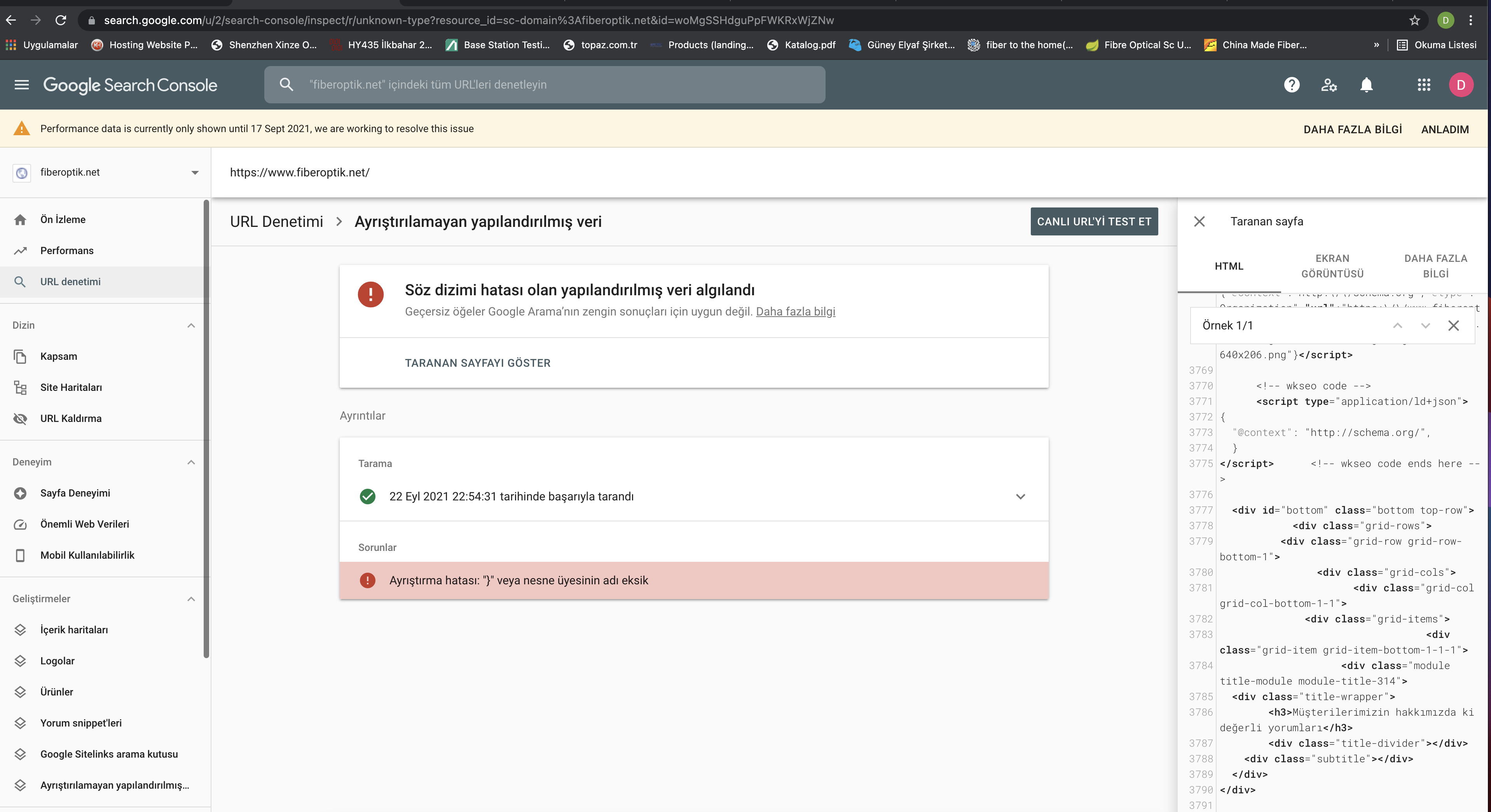Screen dimensions: 1491x812
Task: Dismiss the banner with ANLADIM
Action: [1444, 129]
